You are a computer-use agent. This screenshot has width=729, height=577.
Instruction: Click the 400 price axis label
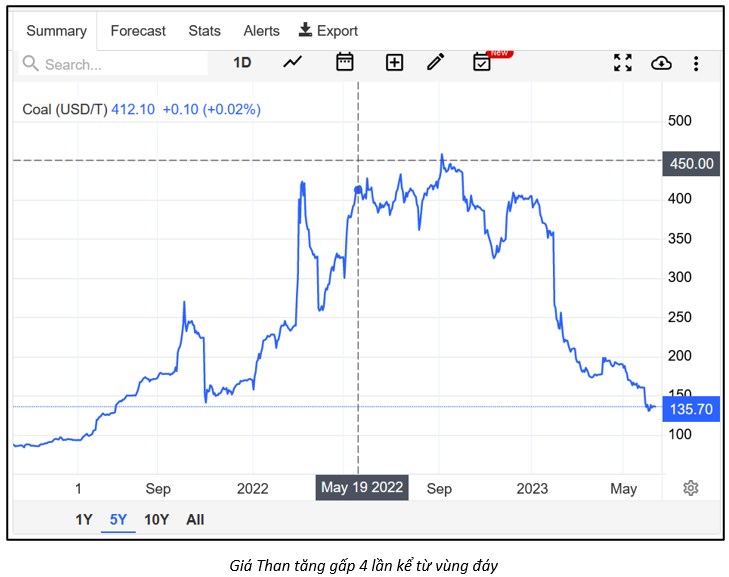[679, 199]
